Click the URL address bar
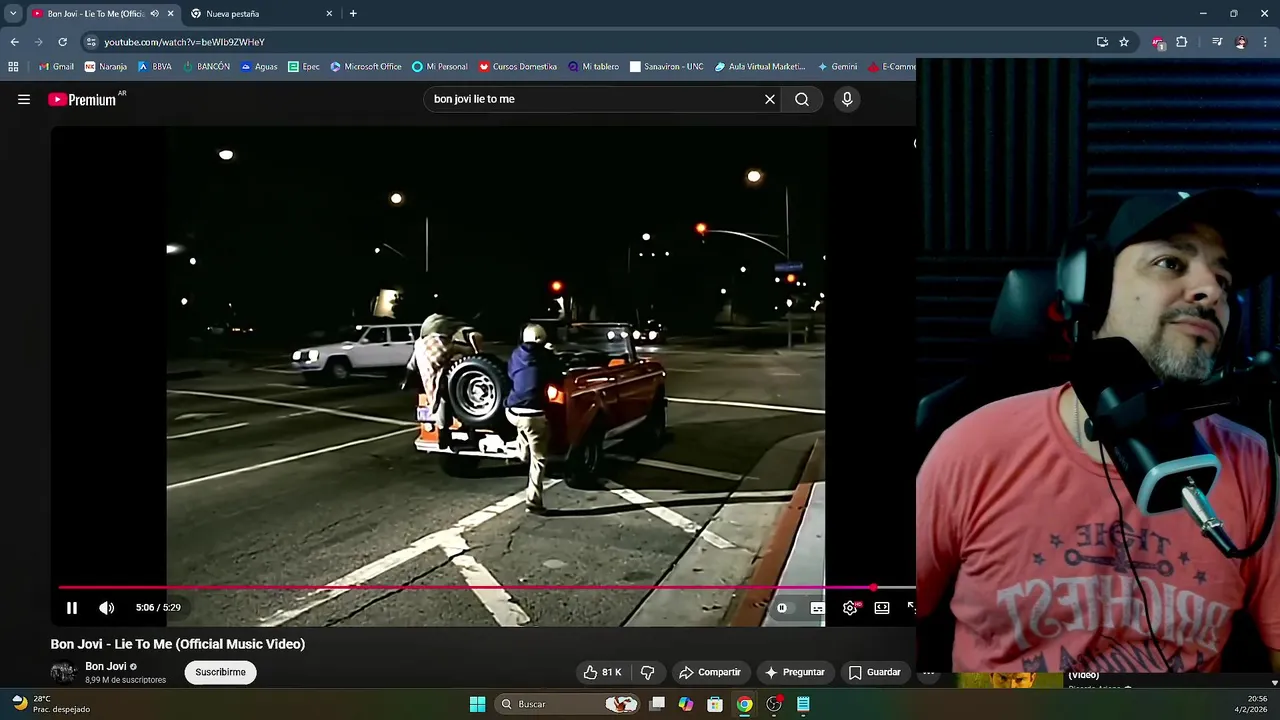Viewport: 1280px width, 720px height. tap(590, 42)
